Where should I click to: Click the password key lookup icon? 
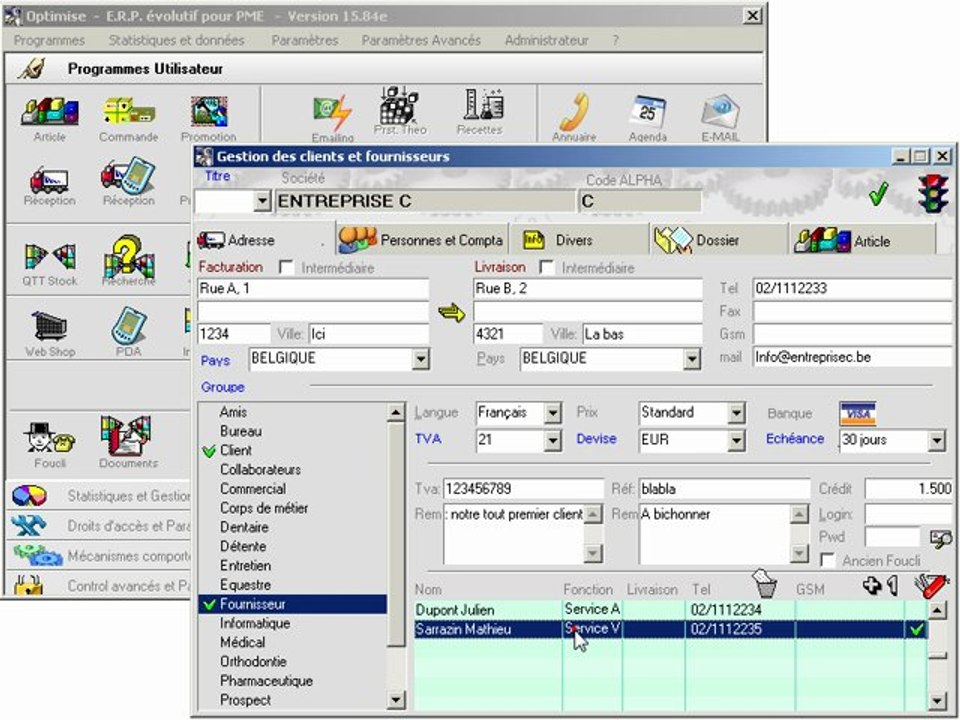pos(940,539)
